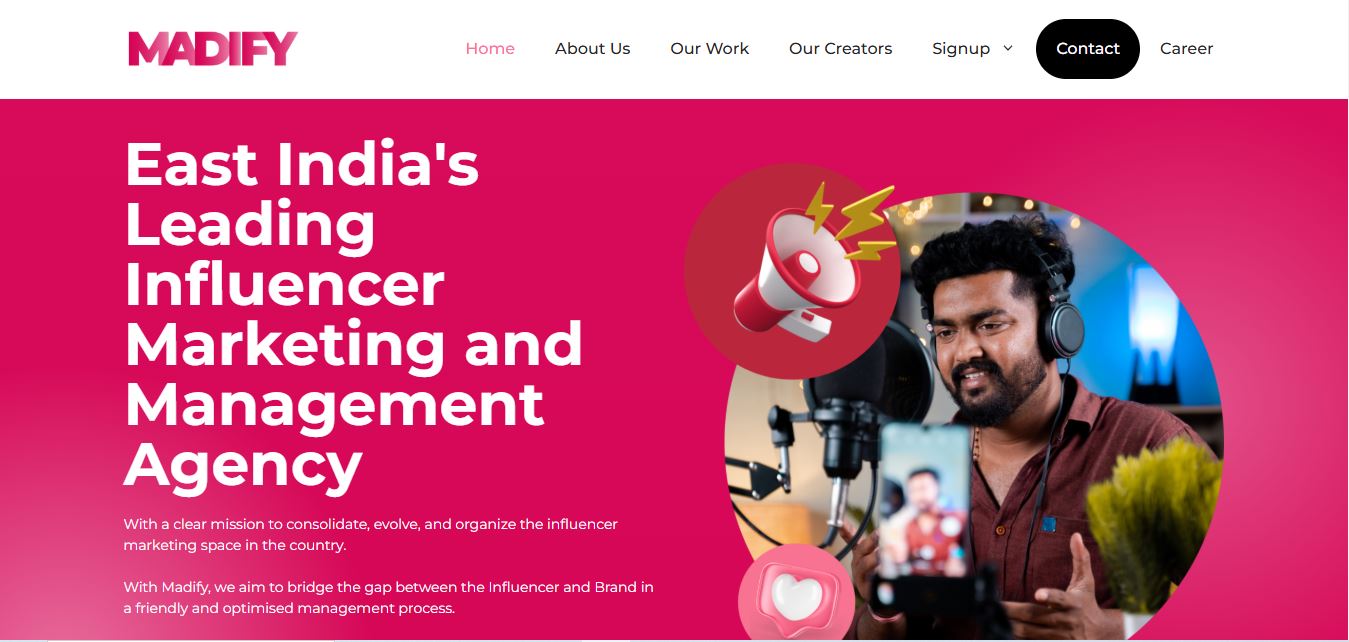Open Our Creators page
Image resolution: width=1349 pixels, height=642 pixels.
pyautogui.click(x=841, y=48)
